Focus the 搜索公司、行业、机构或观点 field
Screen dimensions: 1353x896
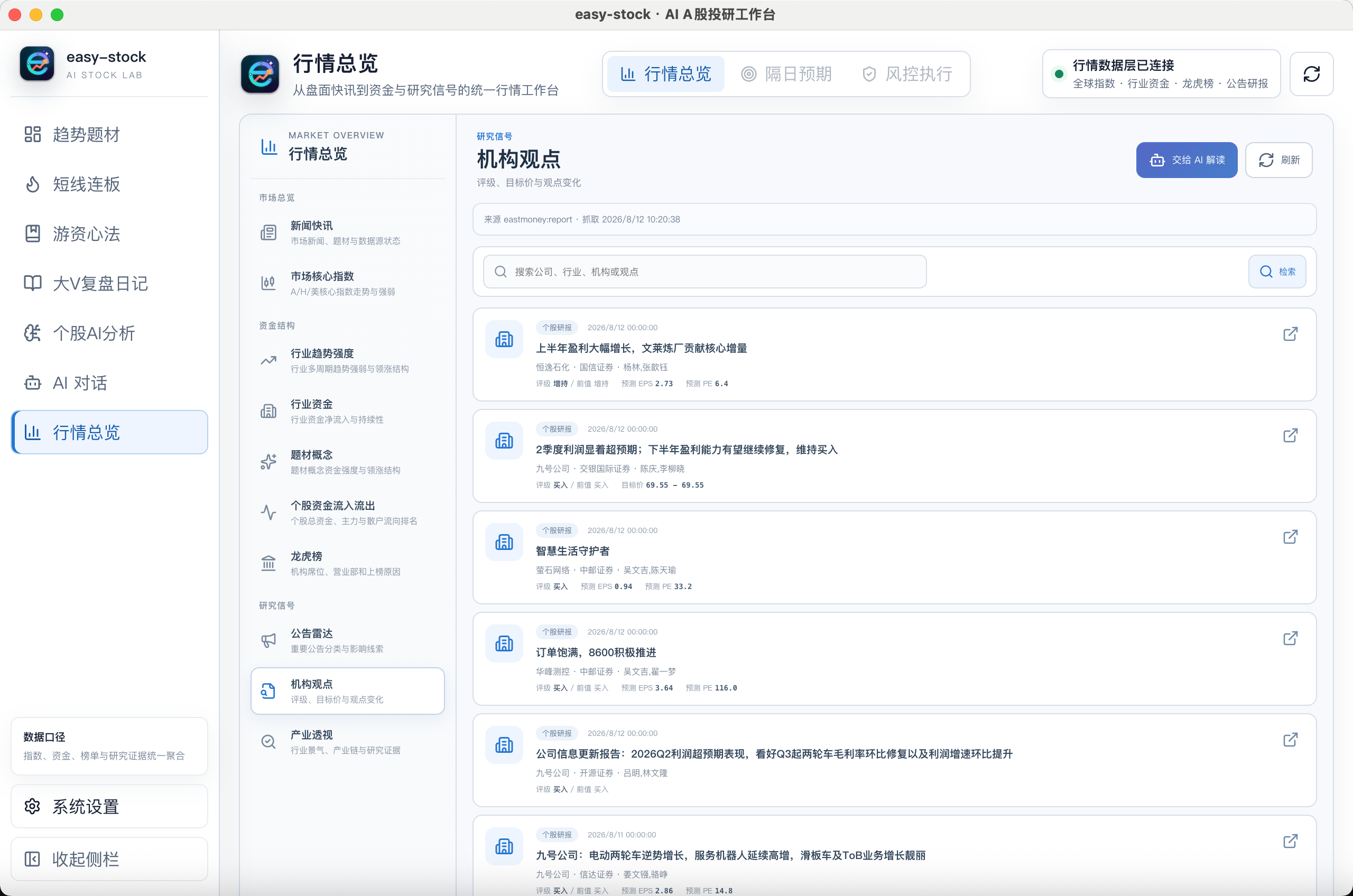(705, 272)
